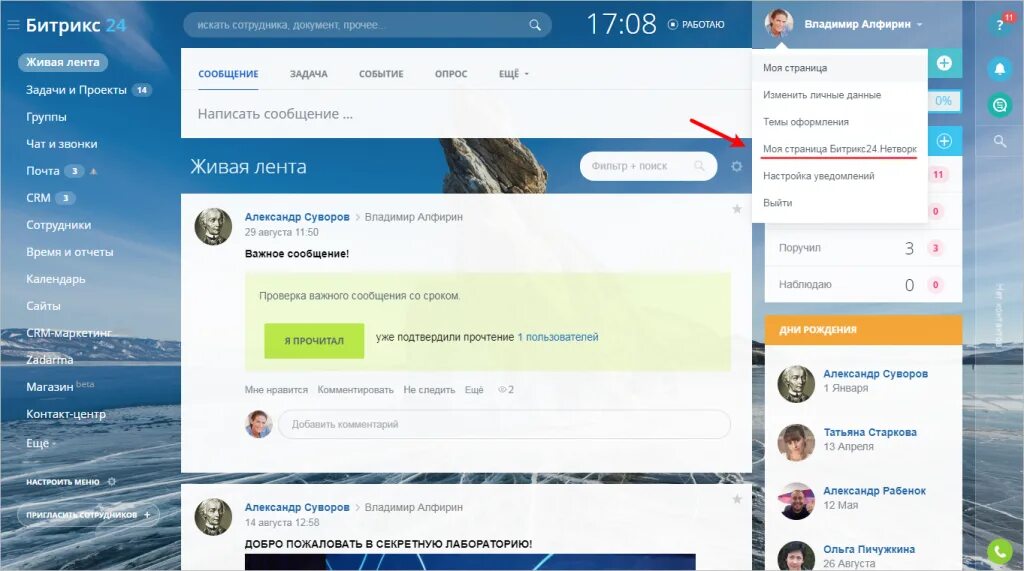
Task: Open Контакт-центр in the left menu
Action: 66,414
